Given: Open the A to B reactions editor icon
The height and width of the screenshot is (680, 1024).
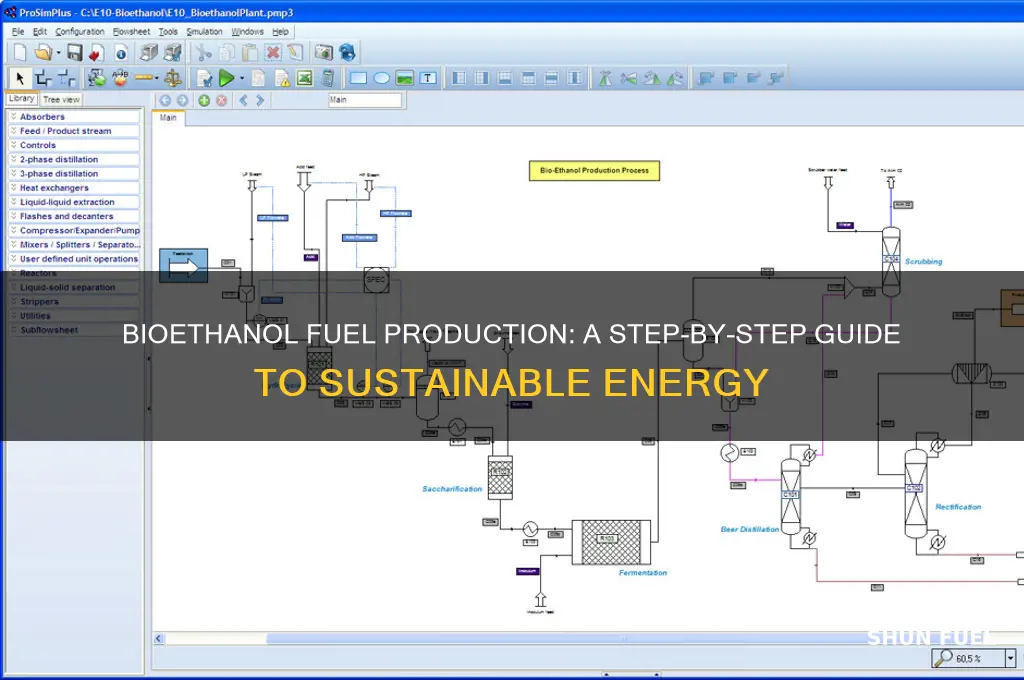Looking at the screenshot, I should pyautogui.click(x=120, y=78).
